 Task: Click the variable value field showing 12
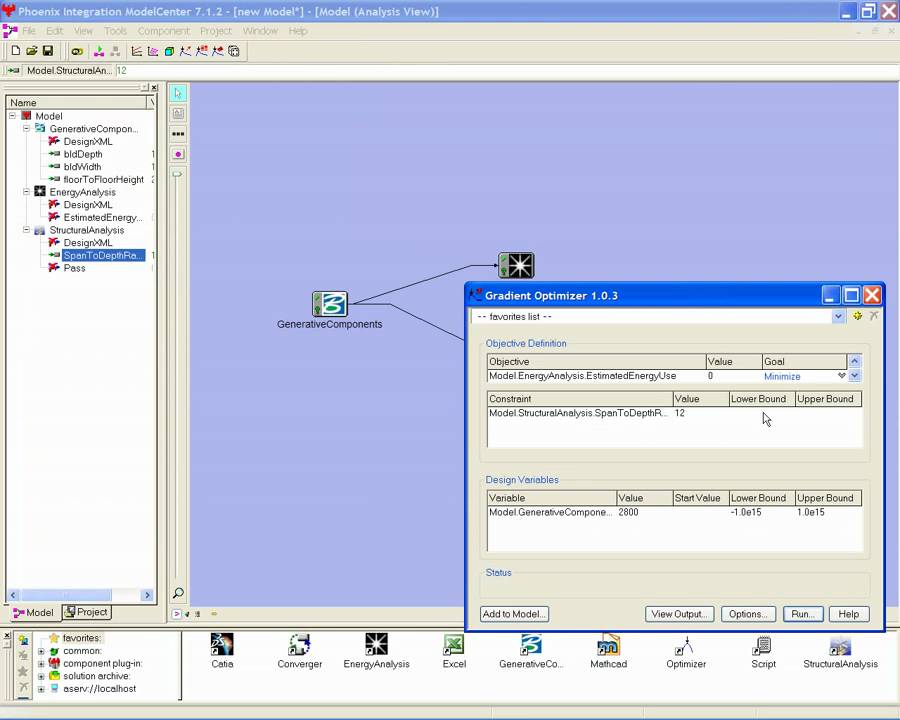[x=505, y=71]
